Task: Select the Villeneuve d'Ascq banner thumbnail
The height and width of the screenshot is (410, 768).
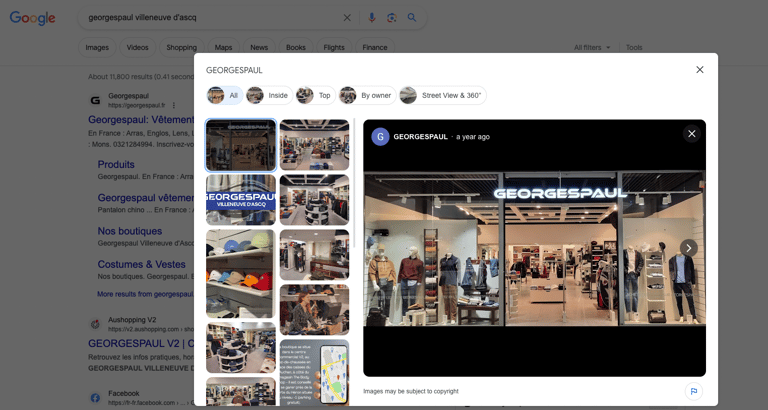Action: pyautogui.click(x=240, y=200)
